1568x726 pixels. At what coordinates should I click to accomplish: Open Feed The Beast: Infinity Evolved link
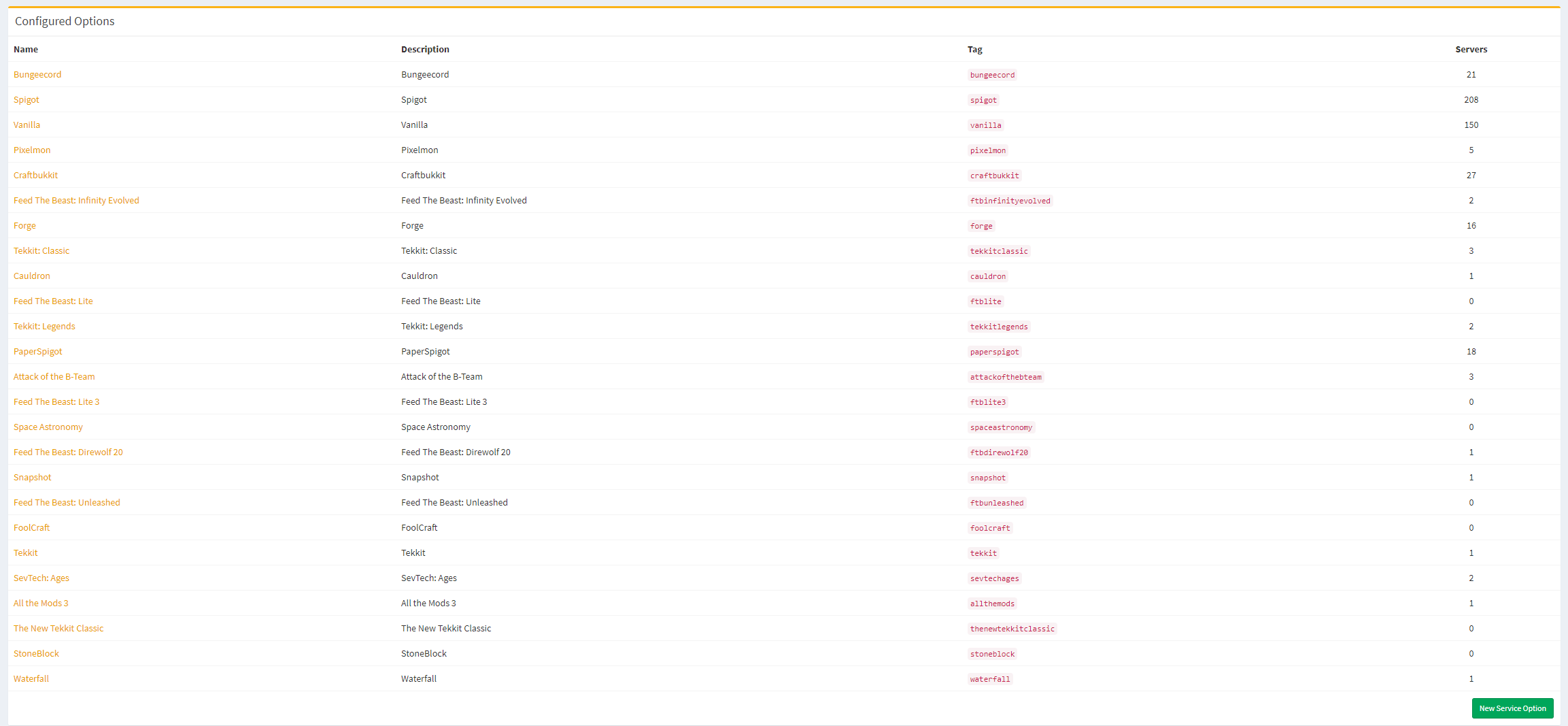point(76,201)
